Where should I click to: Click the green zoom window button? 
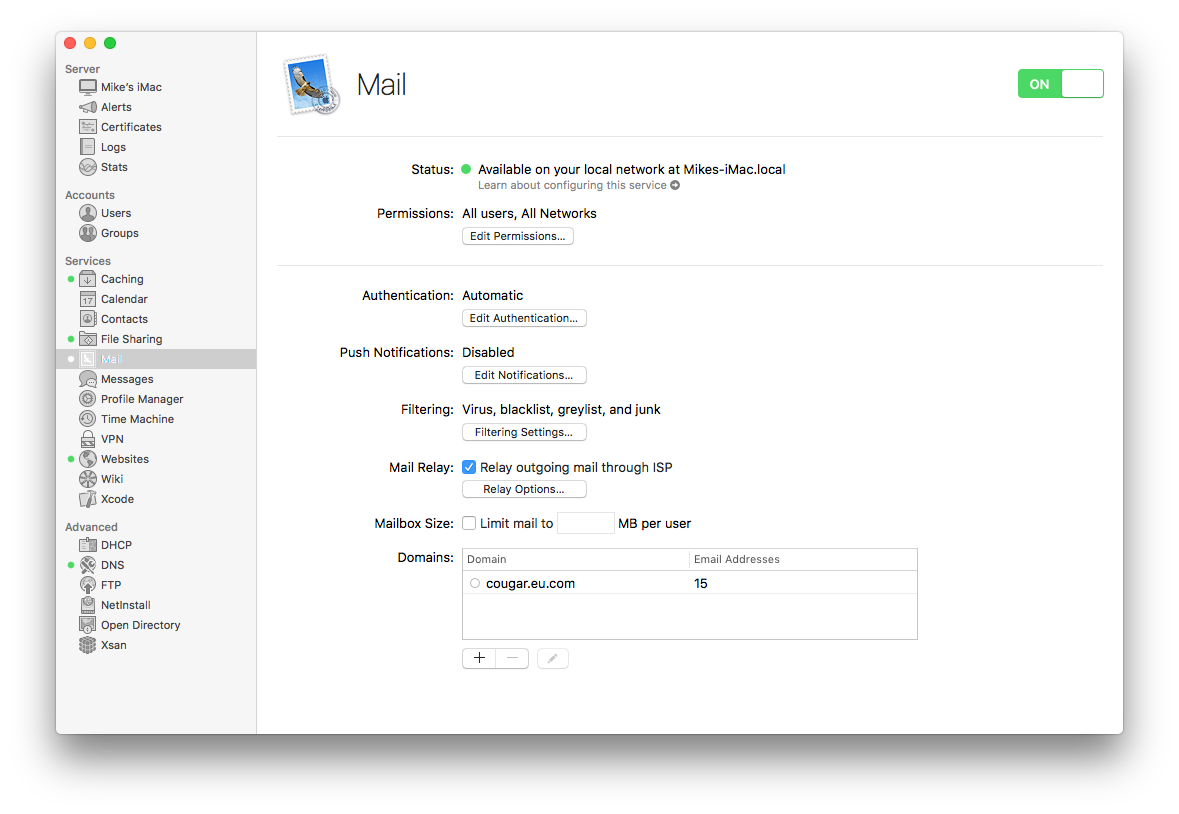[110, 43]
